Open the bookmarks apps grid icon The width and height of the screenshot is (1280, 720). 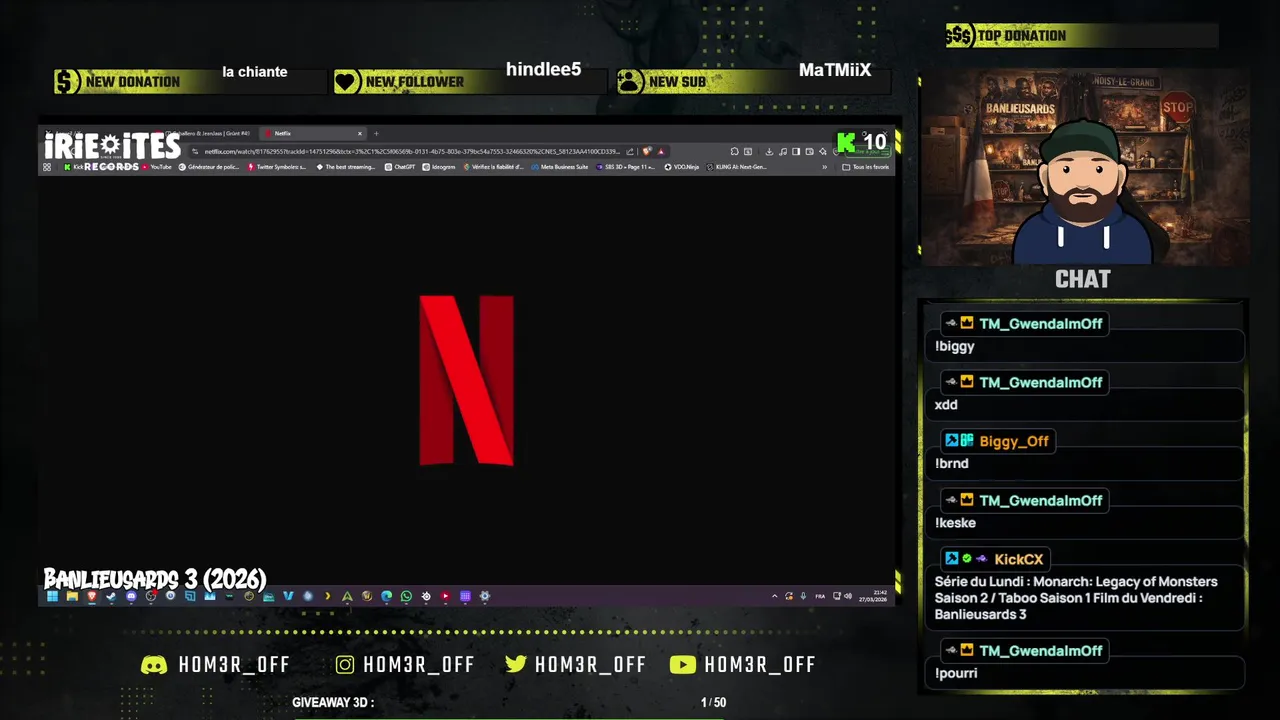(47, 167)
